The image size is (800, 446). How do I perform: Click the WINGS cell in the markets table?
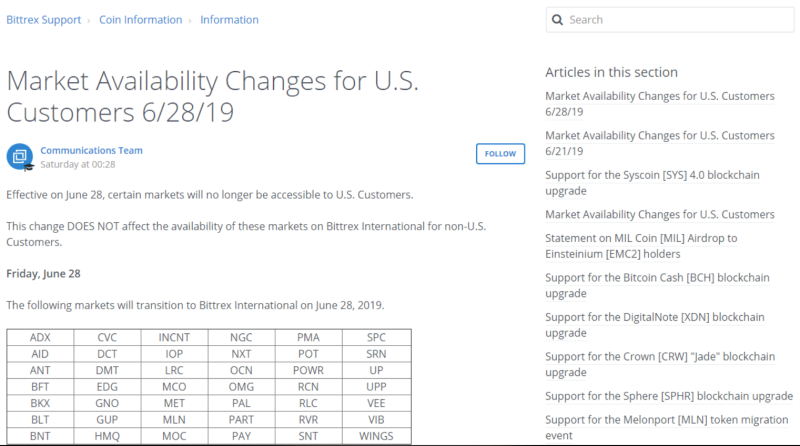(x=376, y=436)
